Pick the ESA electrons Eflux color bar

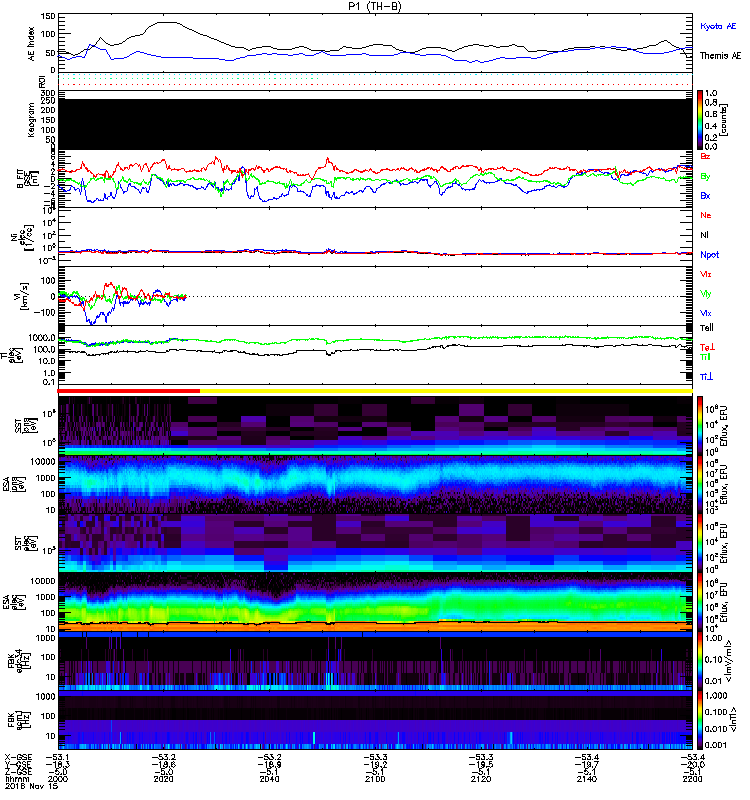click(x=700, y=604)
